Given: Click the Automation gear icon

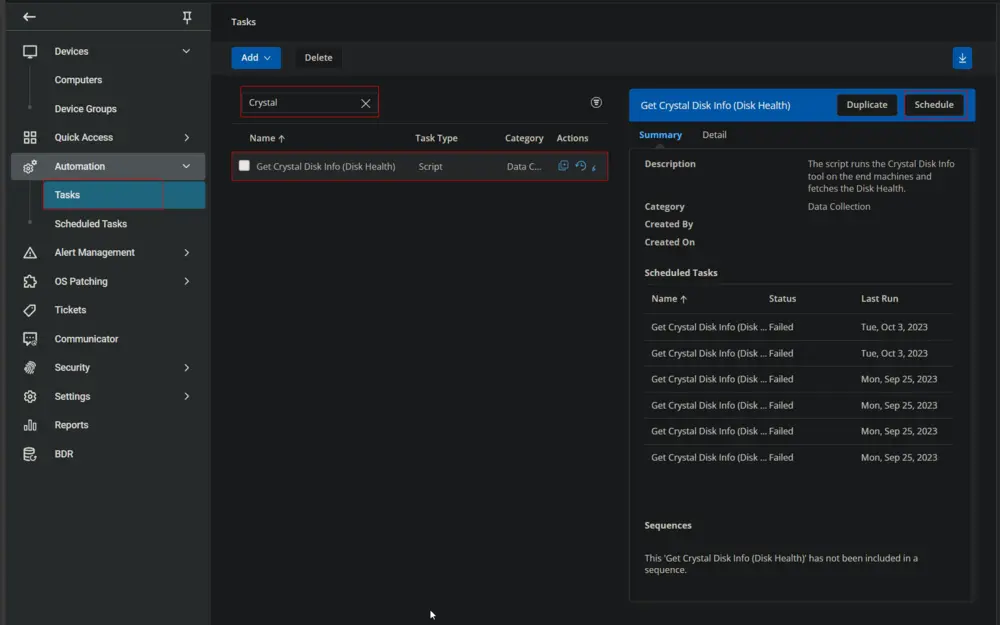Looking at the screenshot, I should 30,167.
